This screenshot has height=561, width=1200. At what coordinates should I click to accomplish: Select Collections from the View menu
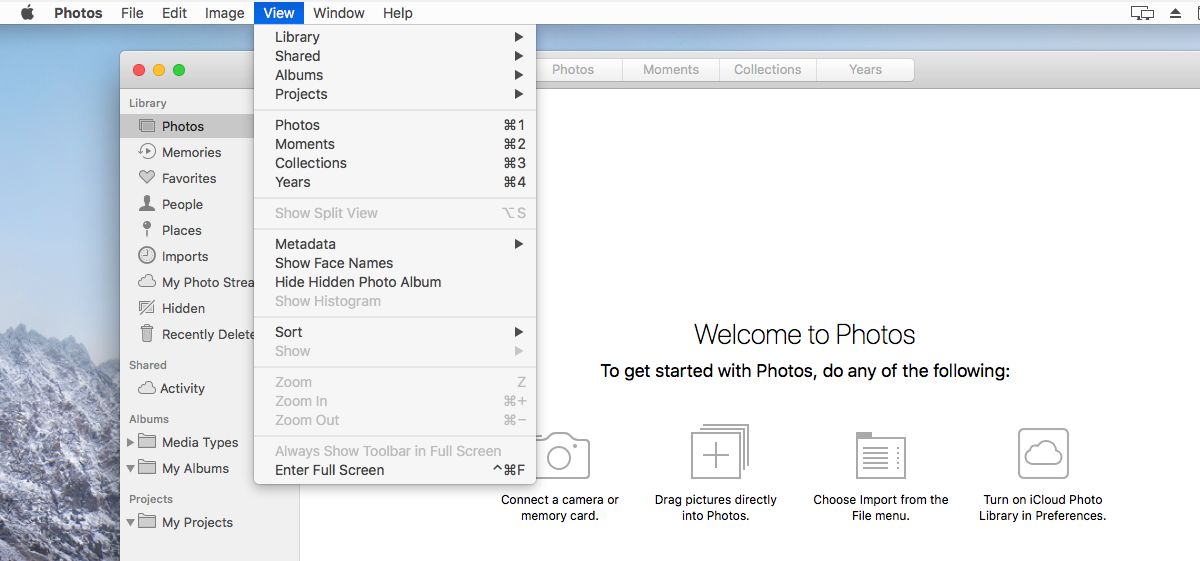(311, 163)
